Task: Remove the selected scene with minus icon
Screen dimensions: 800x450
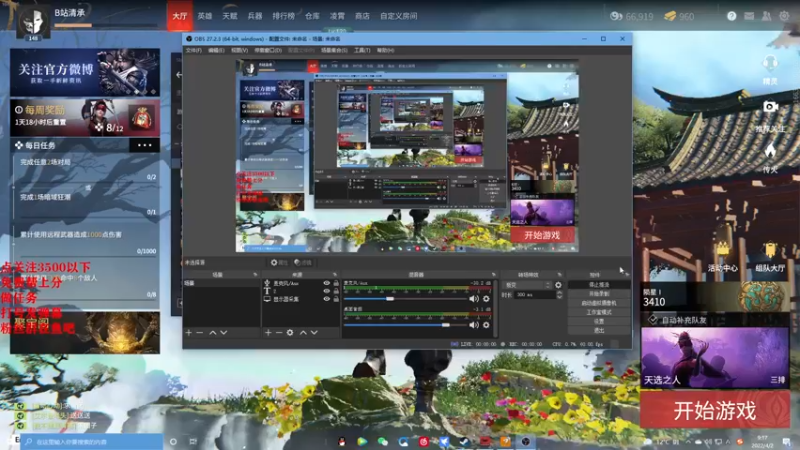Action: (199, 333)
